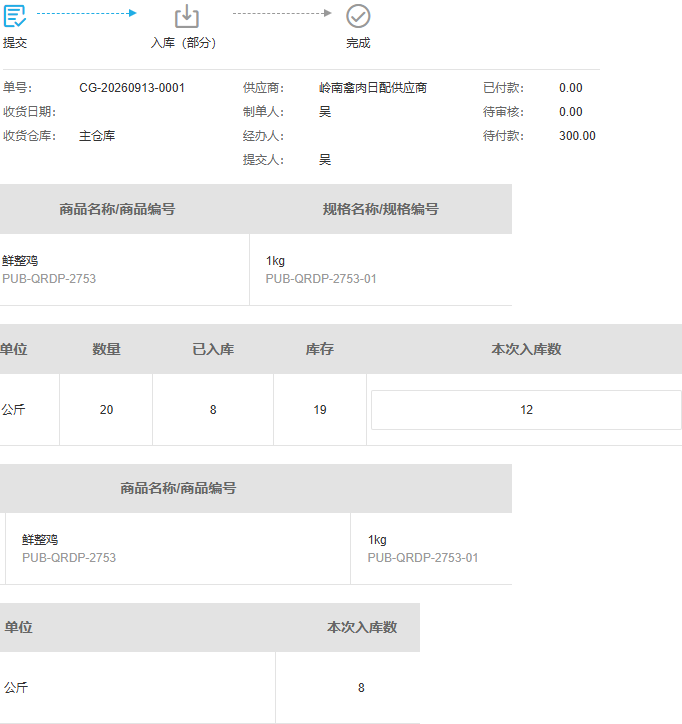The height and width of the screenshot is (724, 682).
Task: Click PUB-QRDP-2753 code in second table
Action: point(69,558)
